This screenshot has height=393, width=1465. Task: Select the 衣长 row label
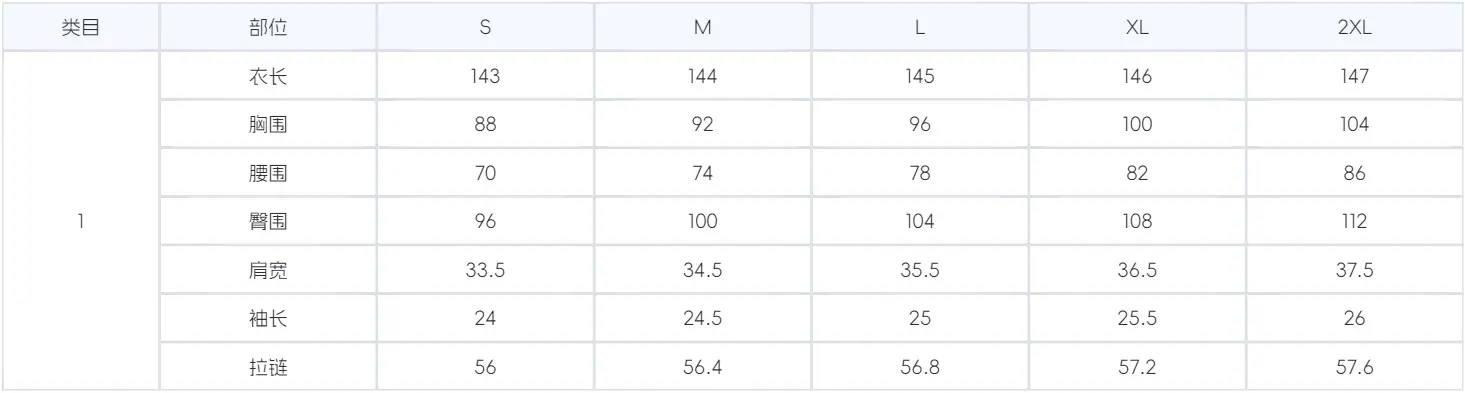pos(268,77)
